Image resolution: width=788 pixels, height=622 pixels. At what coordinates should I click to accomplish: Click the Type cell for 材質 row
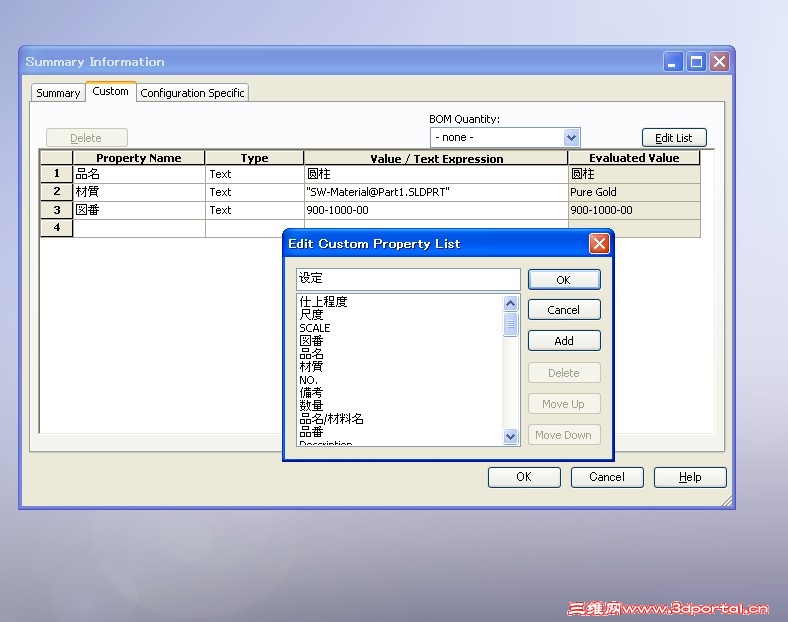click(x=255, y=192)
